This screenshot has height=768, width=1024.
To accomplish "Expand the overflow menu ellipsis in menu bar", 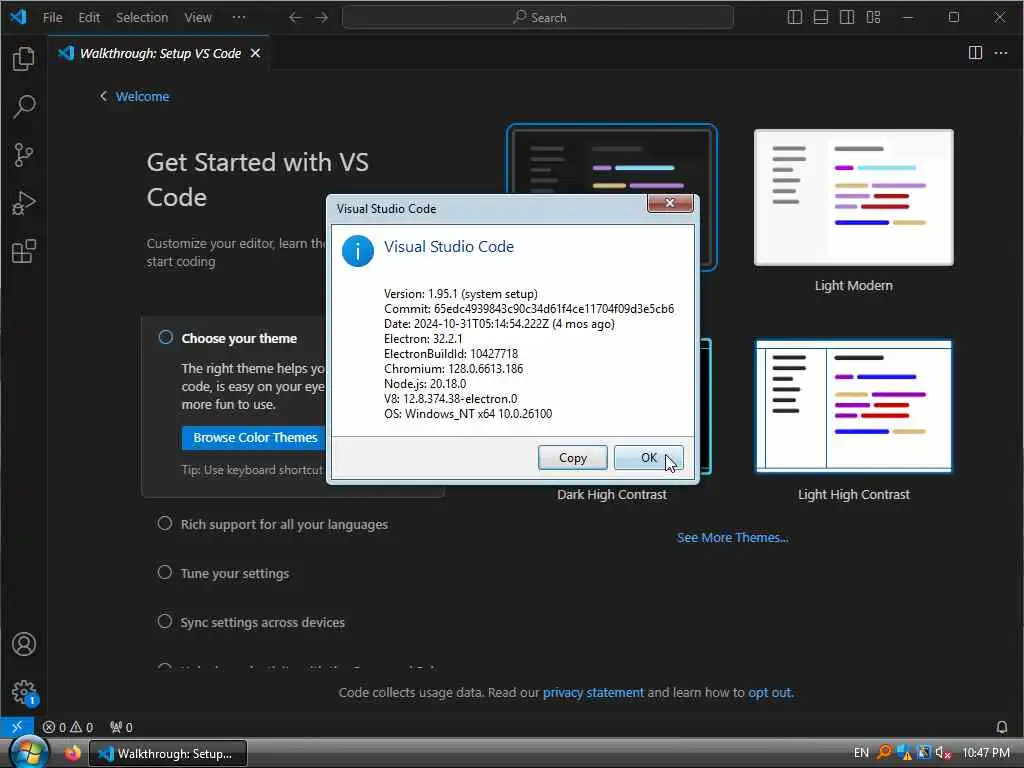I will (239, 18).
